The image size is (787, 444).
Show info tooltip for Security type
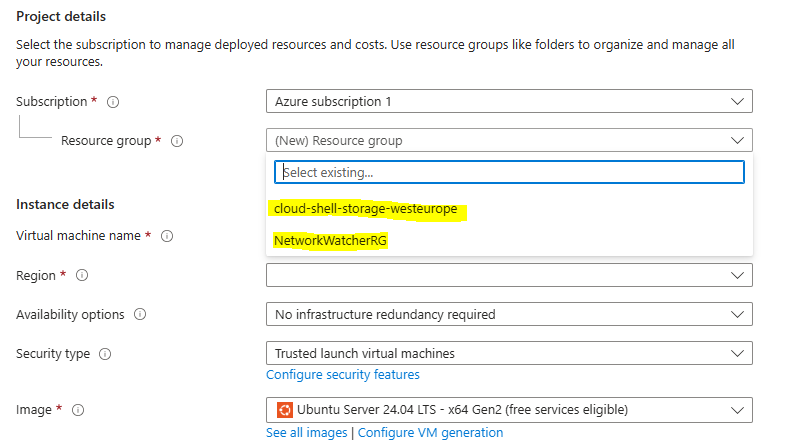(x=105, y=354)
